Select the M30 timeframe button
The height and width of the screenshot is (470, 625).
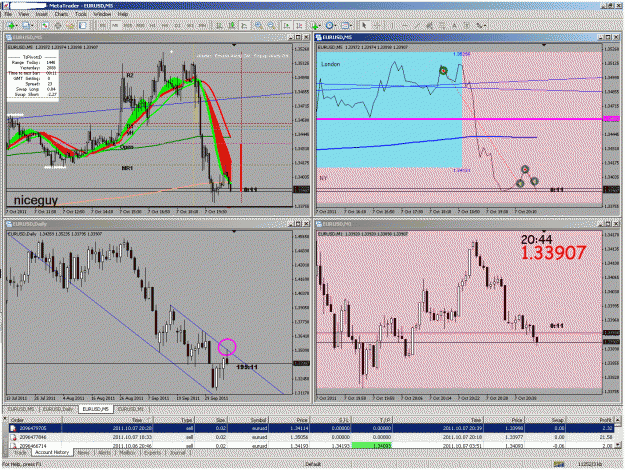140,26
